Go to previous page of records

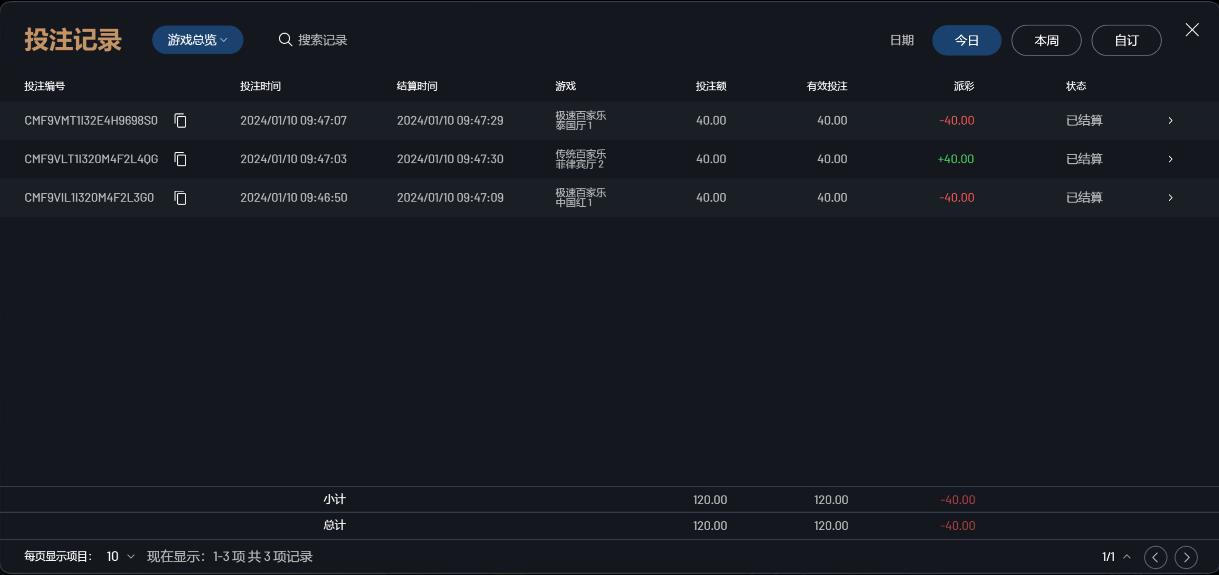tap(1156, 557)
